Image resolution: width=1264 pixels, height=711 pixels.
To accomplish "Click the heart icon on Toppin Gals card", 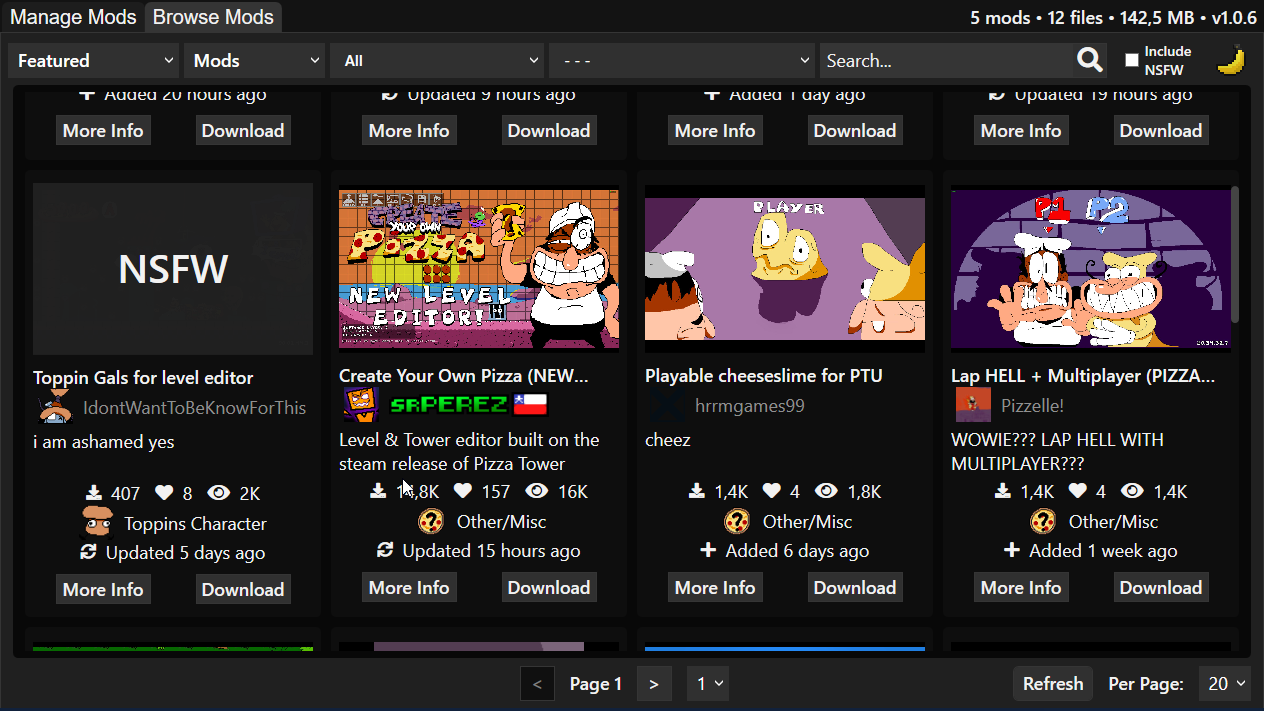I will coord(164,493).
